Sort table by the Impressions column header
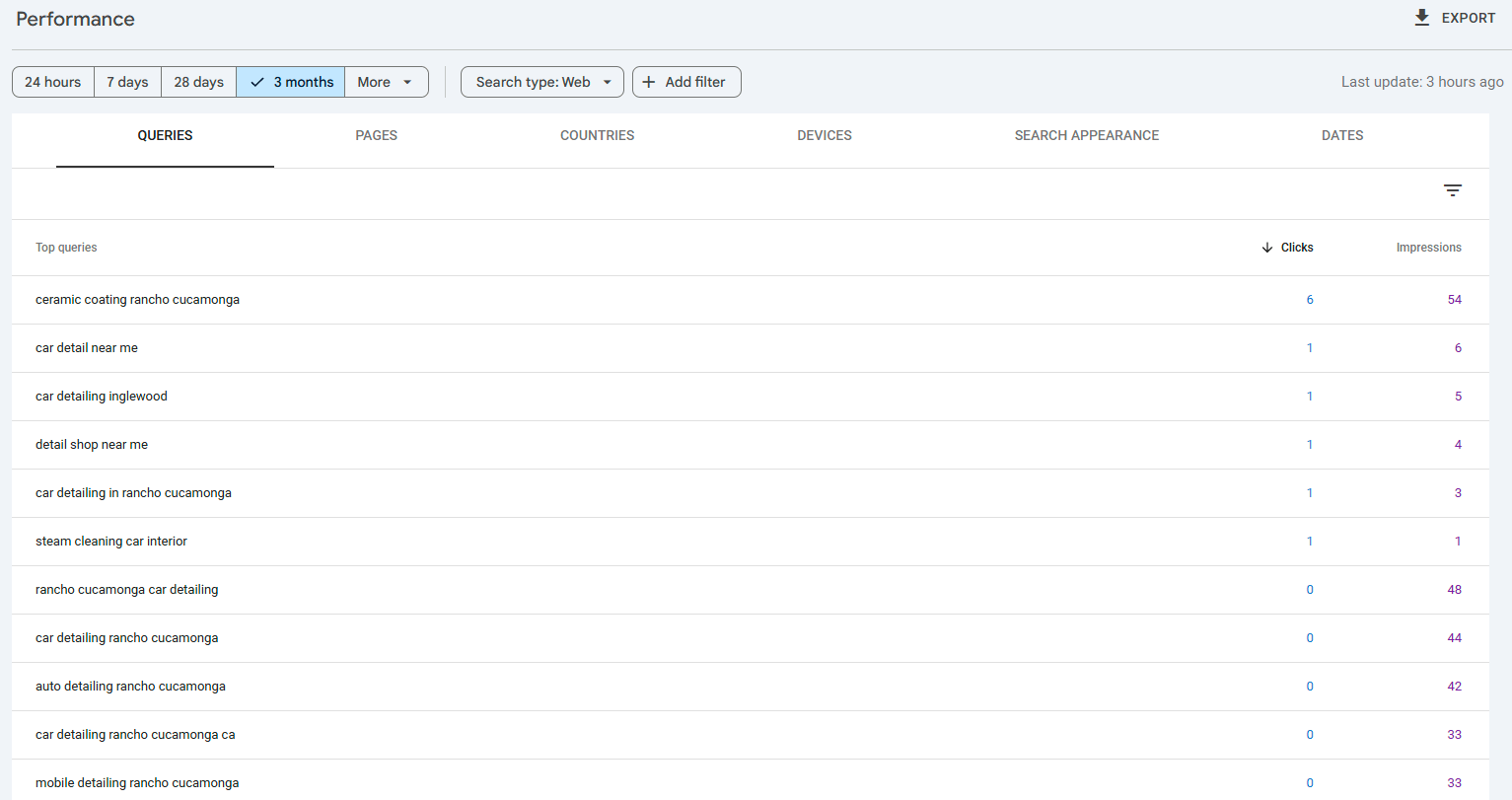This screenshot has width=1512, height=800. (x=1428, y=248)
